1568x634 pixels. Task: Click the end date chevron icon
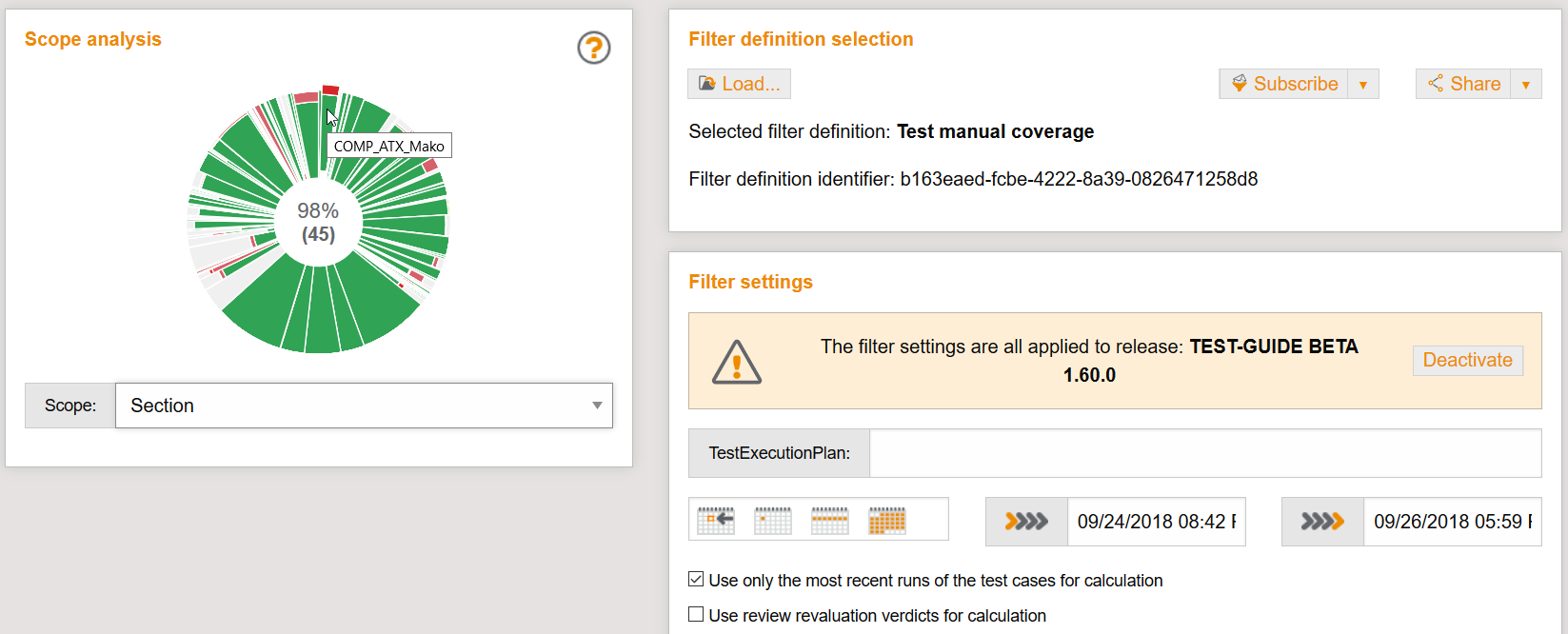(1322, 522)
